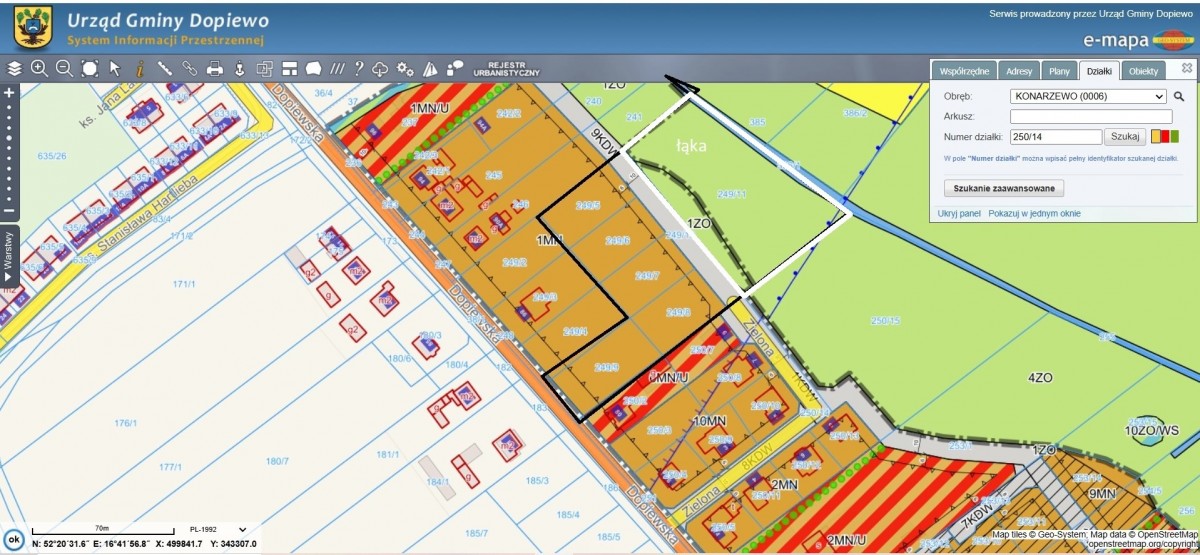The height and width of the screenshot is (555, 1200).
Task: Click the Szukaj button
Action: click(1126, 137)
